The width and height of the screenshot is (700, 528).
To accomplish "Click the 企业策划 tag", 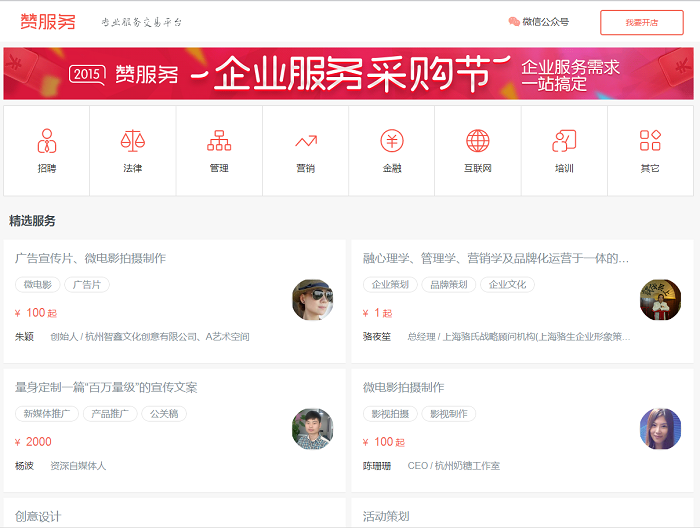I will 390,285.
